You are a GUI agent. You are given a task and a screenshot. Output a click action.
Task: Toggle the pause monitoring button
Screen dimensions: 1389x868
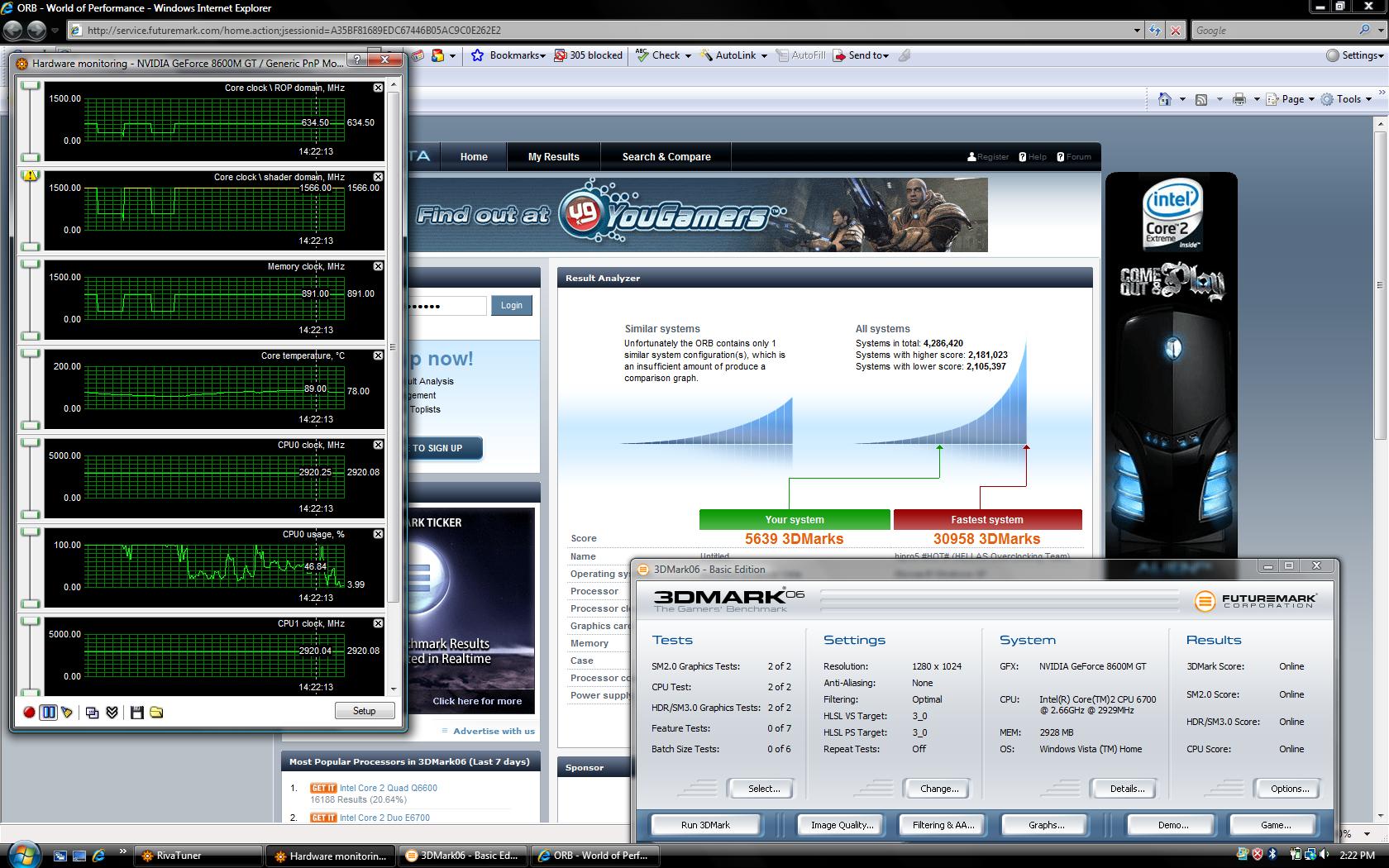tap(48, 712)
